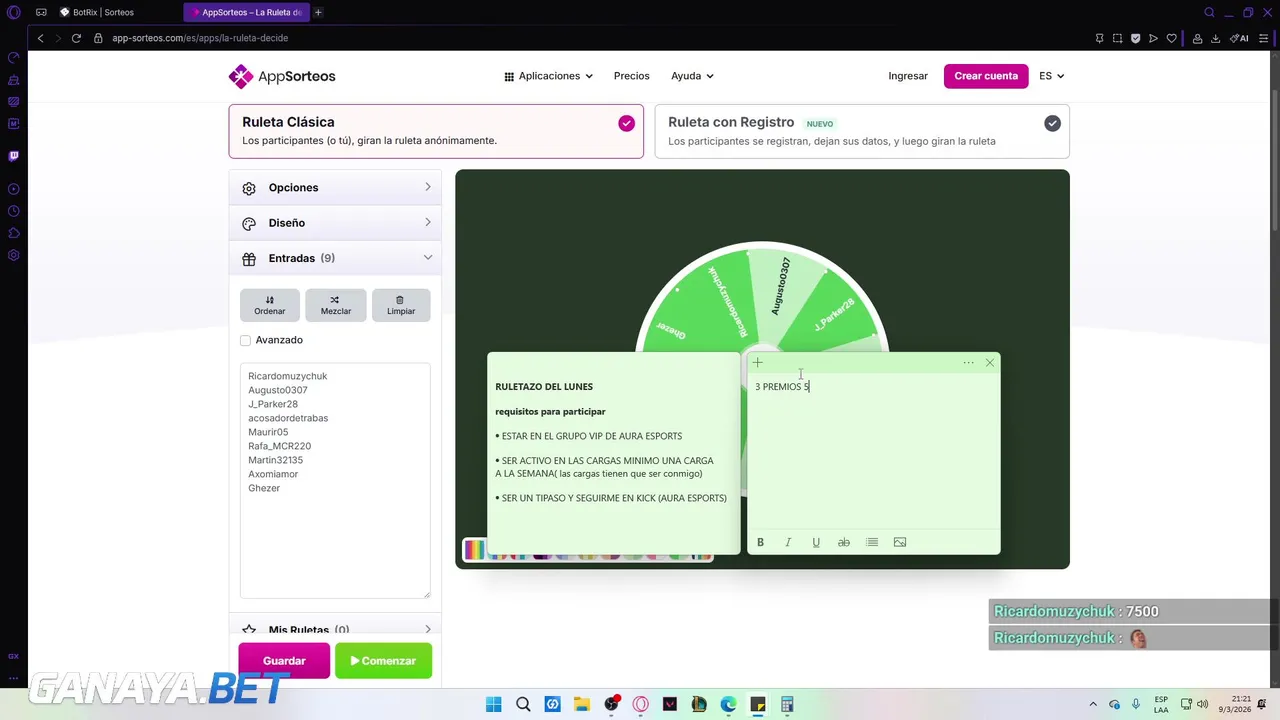Close the sticky note
This screenshot has width=1280, height=720.
pos(990,363)
